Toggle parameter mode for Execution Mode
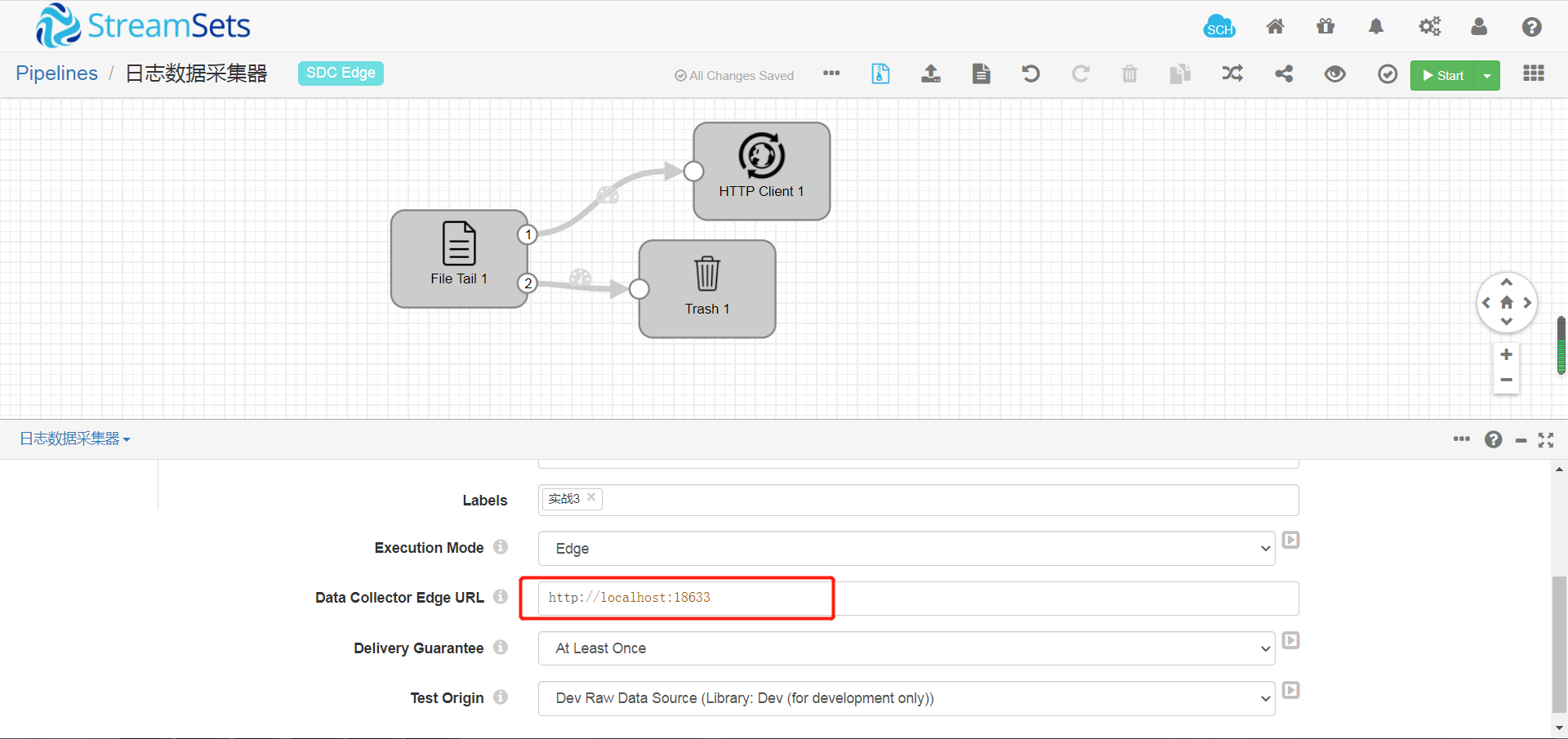The height and width of the screenshot is (739, 1568). [1291, 540]
